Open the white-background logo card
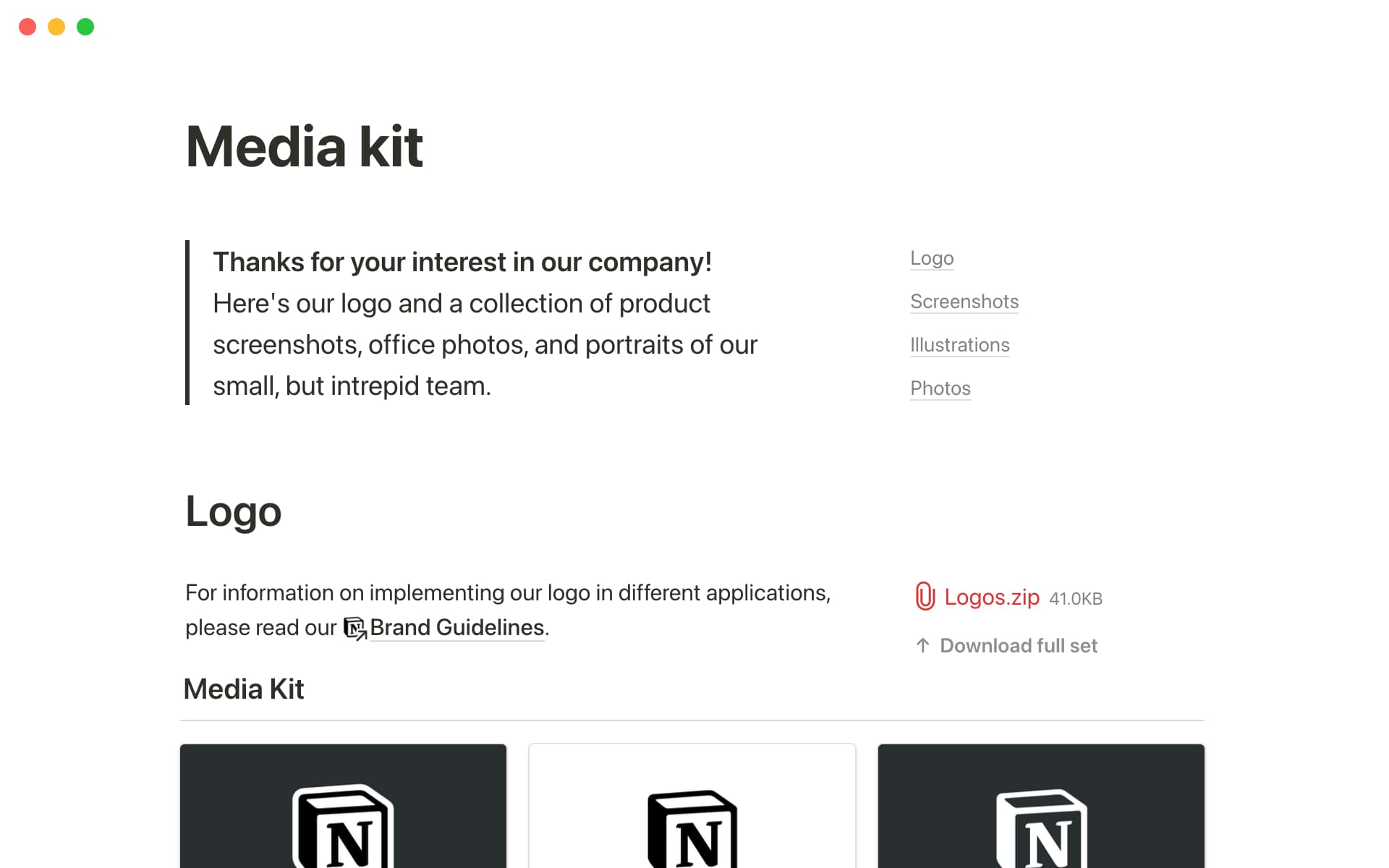Image resolution: width=1389 pixels, height=868 pixels. click(x=692, y=806)
